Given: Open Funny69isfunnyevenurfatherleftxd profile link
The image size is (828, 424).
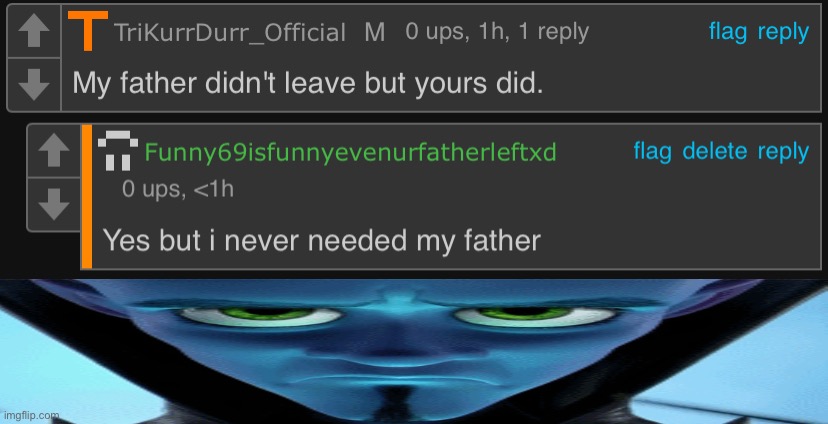Looking at the screenshot, I should 351,153.
